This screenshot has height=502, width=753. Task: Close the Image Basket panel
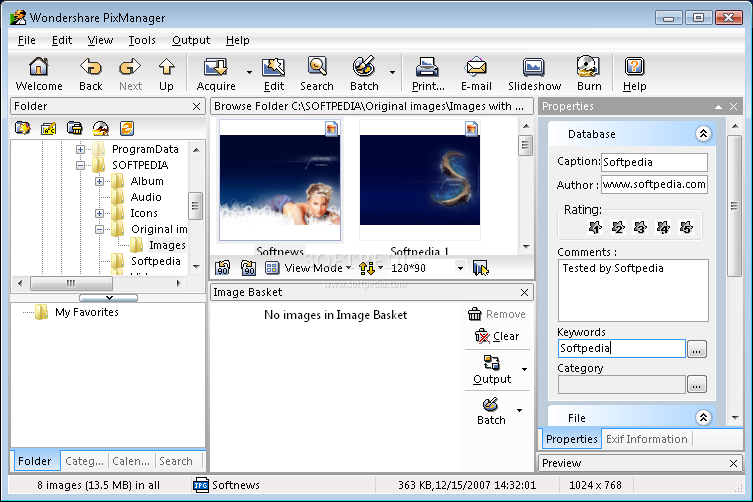(x=524, y=292)
